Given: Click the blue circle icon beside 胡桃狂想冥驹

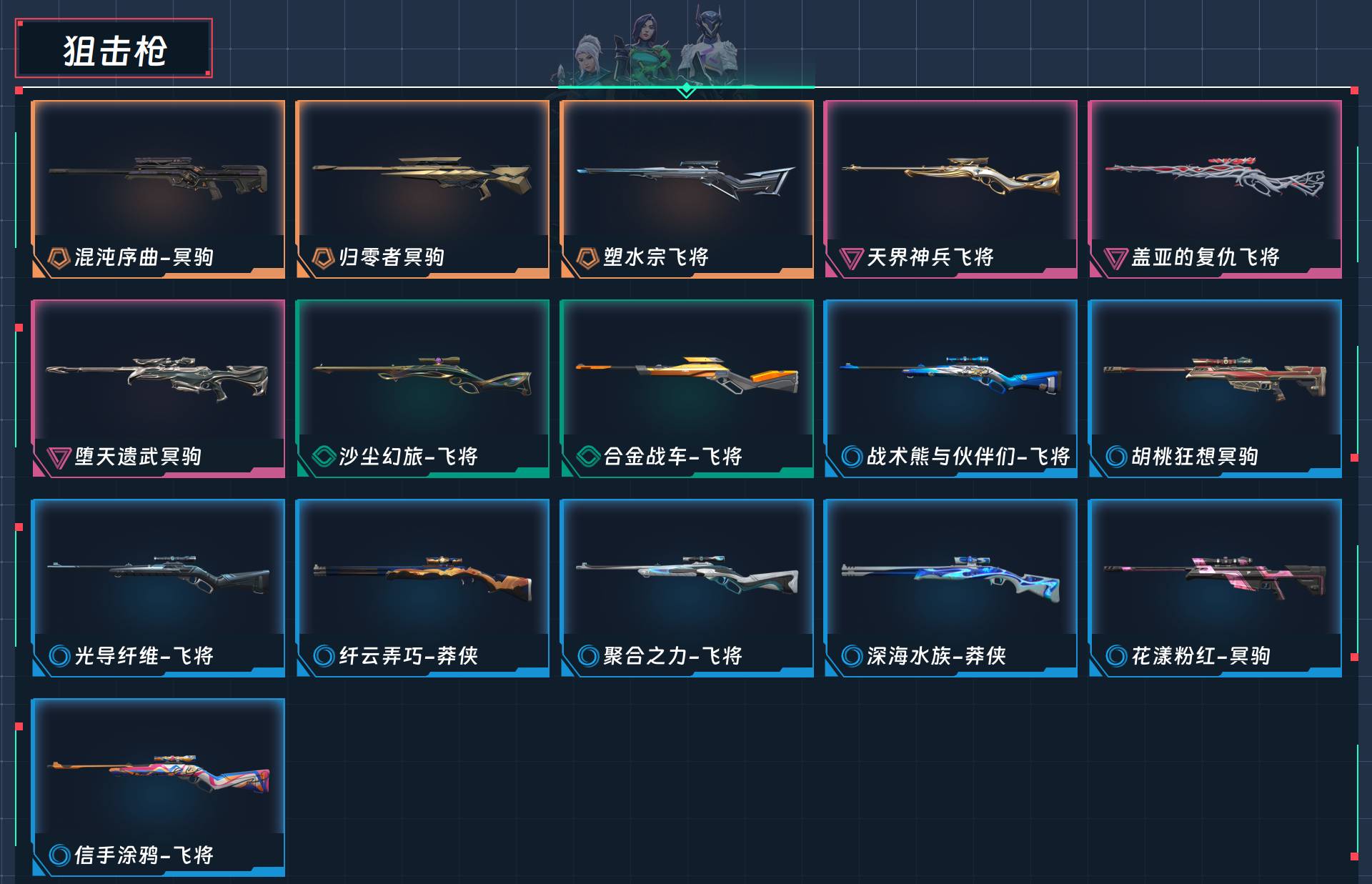Looking at the screenshot, I should 1116,456.
